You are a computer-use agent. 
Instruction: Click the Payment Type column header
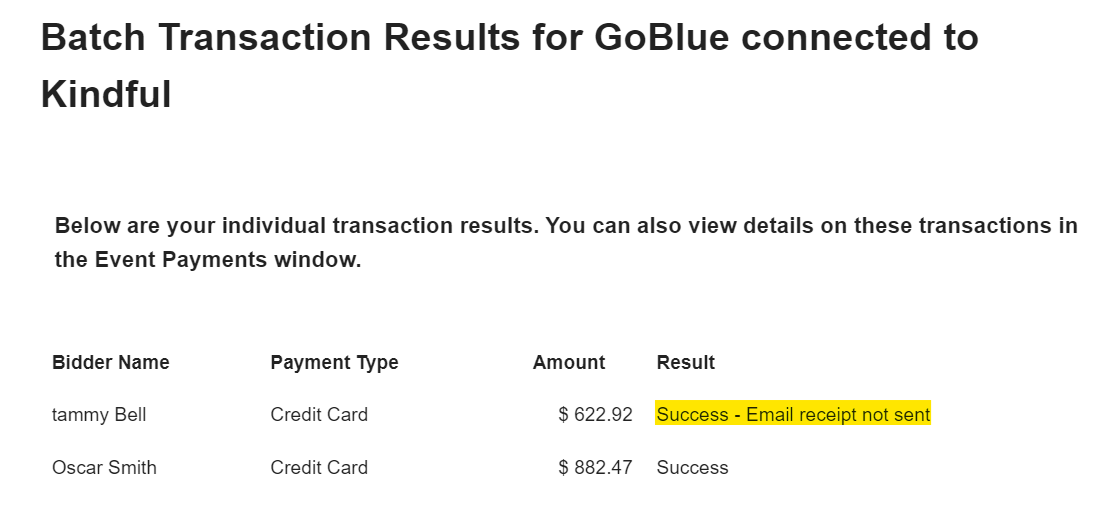[334, 362]
